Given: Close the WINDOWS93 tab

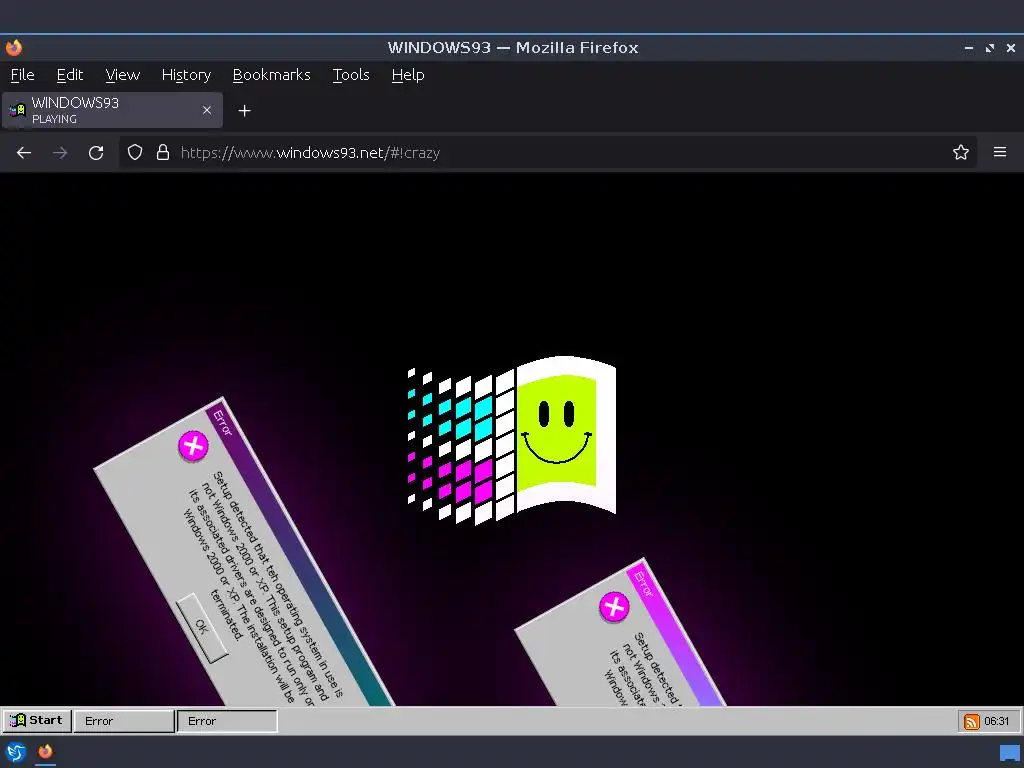Looking at the screenshot, I should click(x=206, y=110).
